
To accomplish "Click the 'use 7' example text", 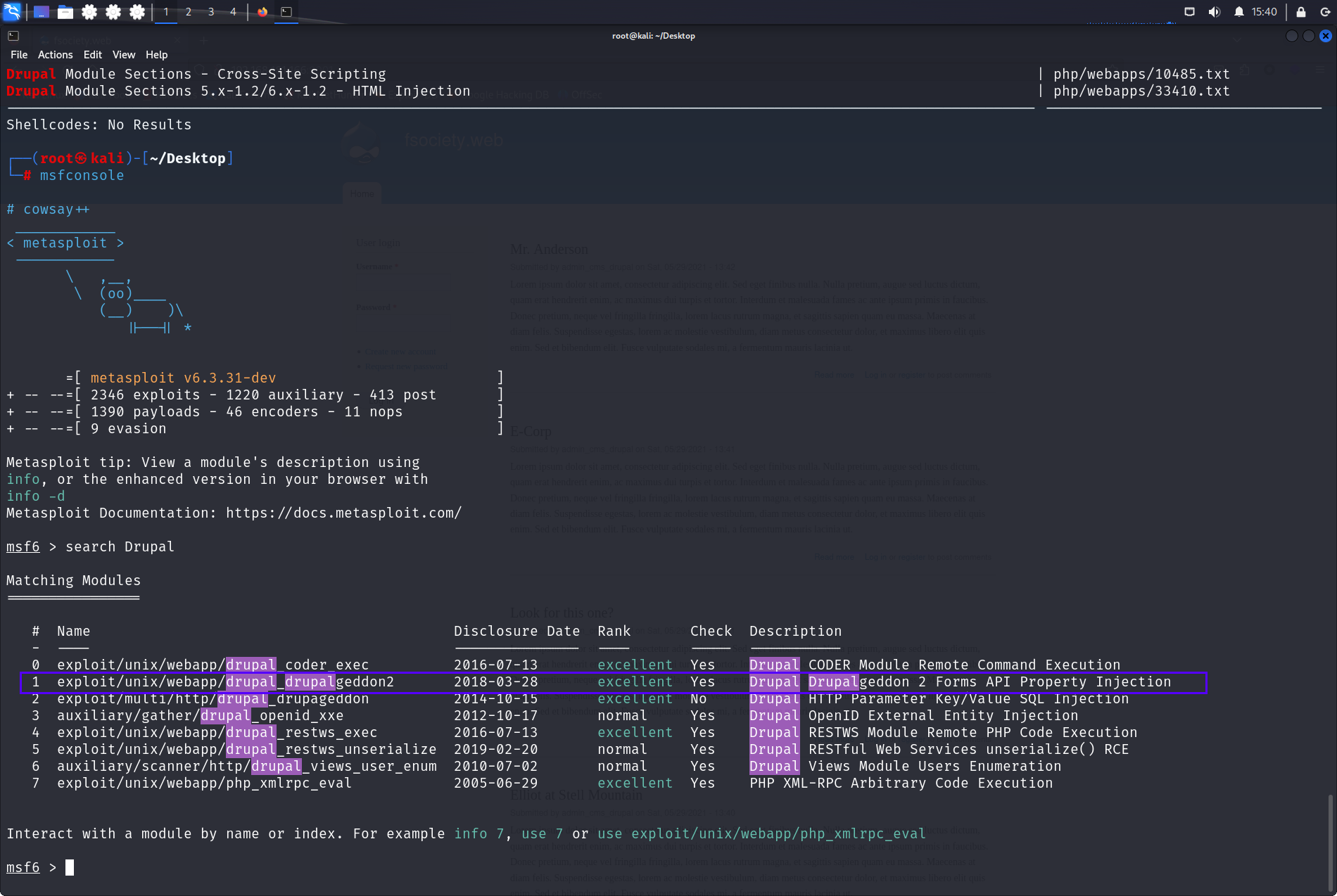I will 542,833.
